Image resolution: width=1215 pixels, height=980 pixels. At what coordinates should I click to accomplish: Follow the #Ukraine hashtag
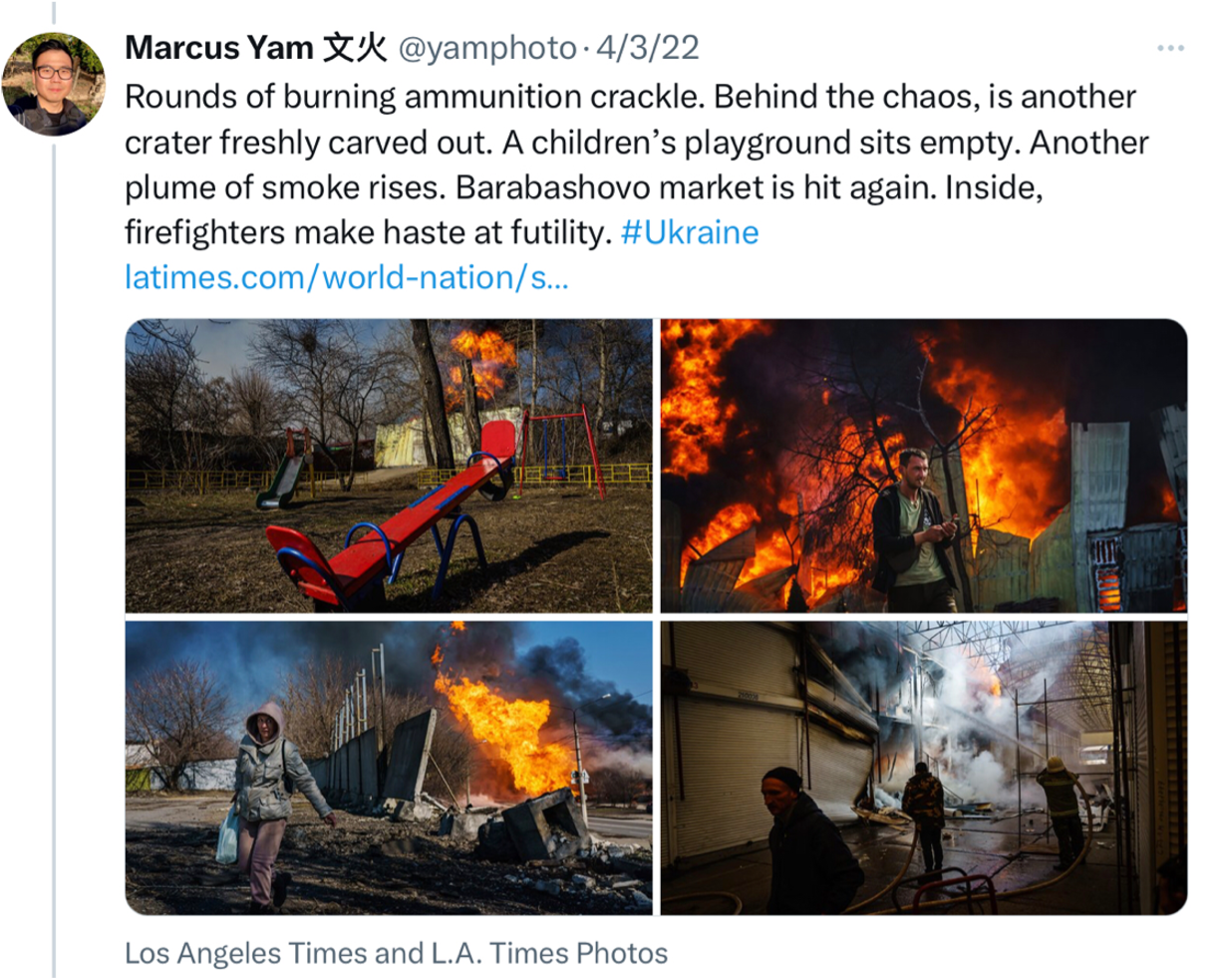[x=689, y=232]
